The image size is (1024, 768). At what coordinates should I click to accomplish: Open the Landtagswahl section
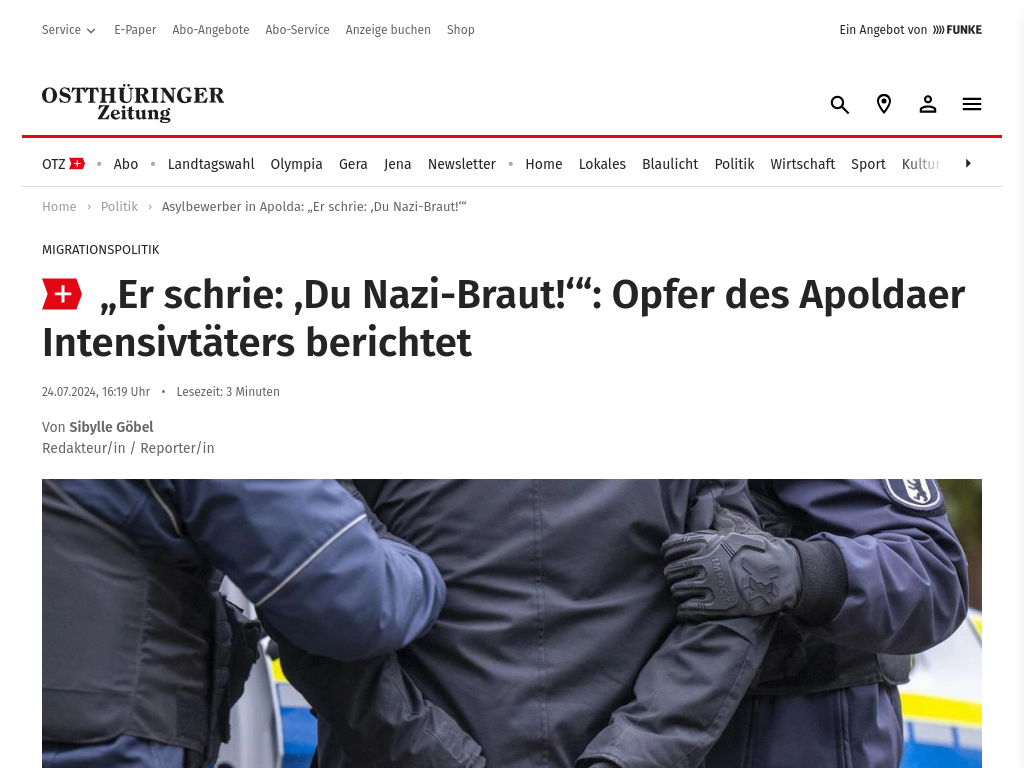click(x=211, y=164)
